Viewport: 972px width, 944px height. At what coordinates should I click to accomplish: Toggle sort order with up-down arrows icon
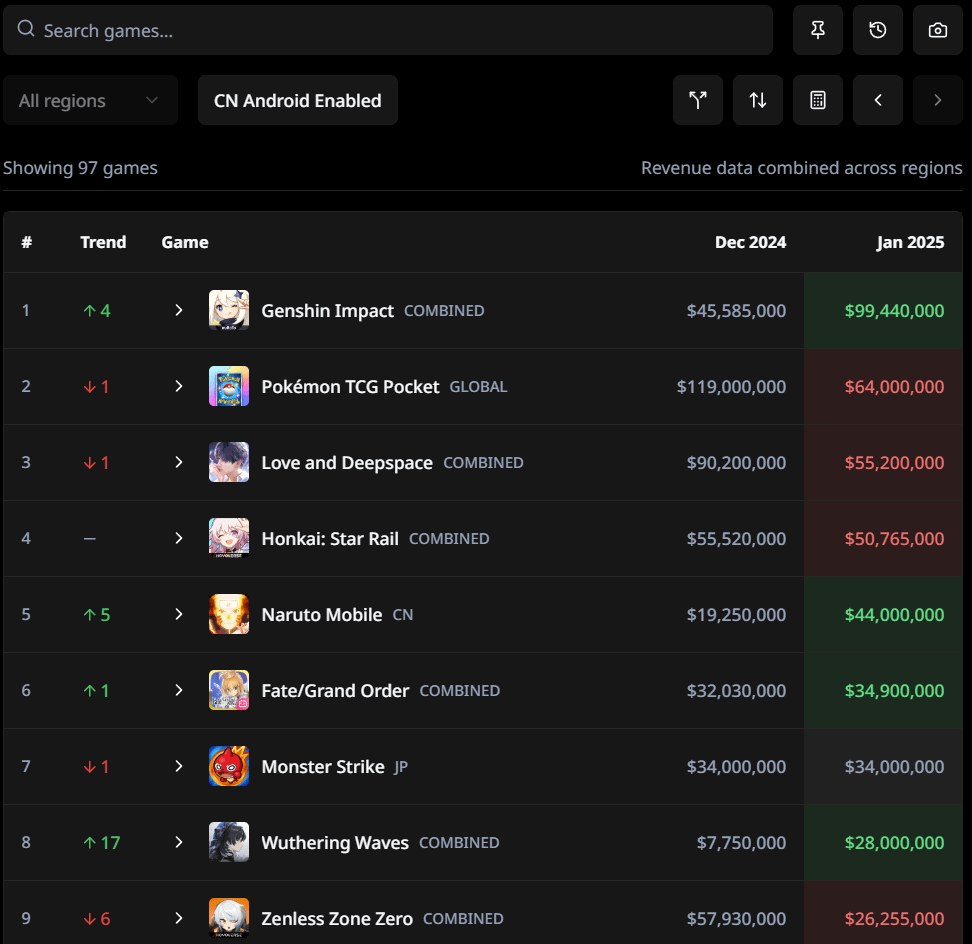(x=758, y=100)
